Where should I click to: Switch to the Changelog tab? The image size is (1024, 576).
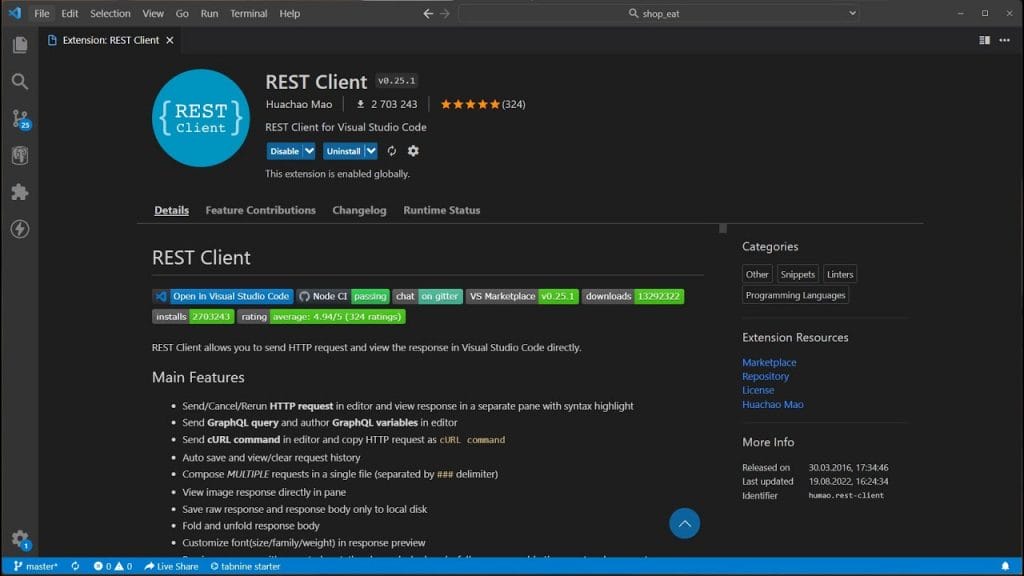[x=359, y=210]
